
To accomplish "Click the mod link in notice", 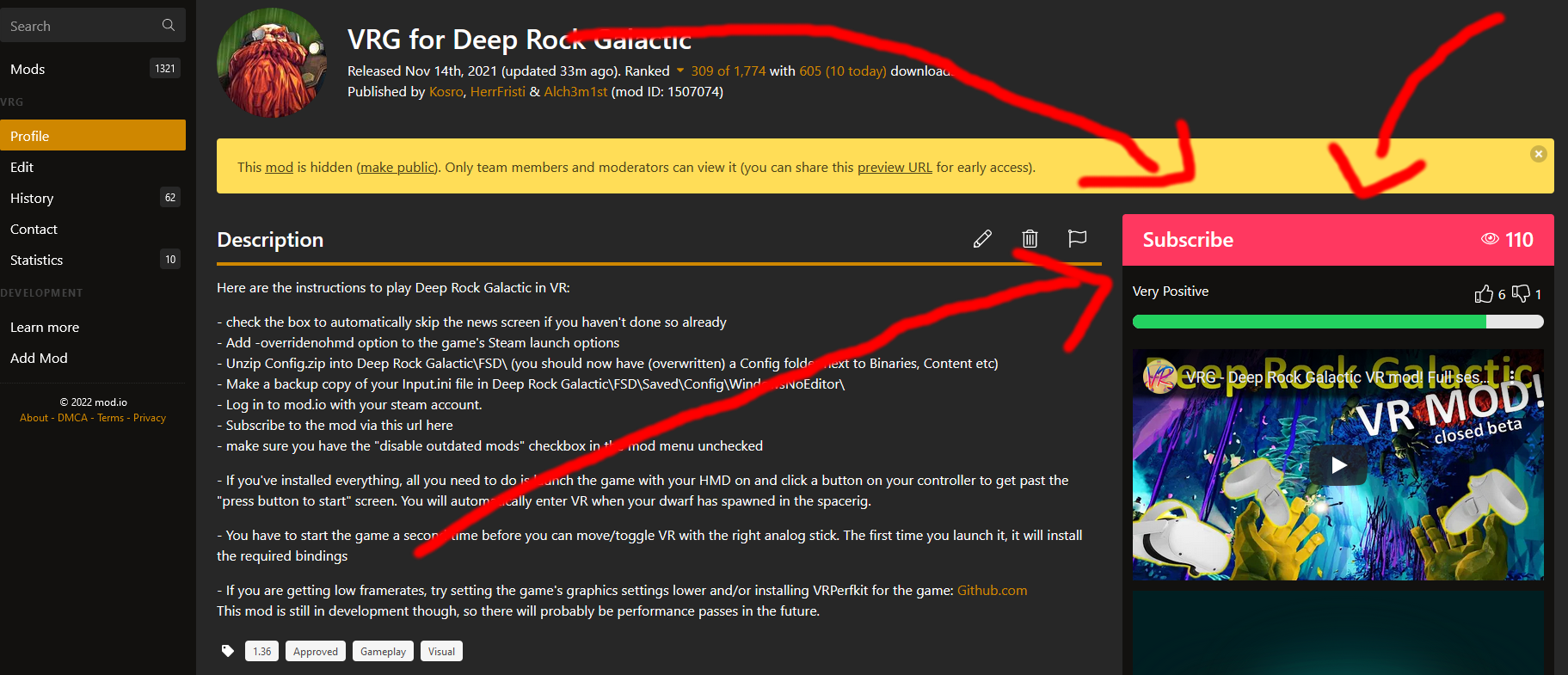I will coord(279,167).
